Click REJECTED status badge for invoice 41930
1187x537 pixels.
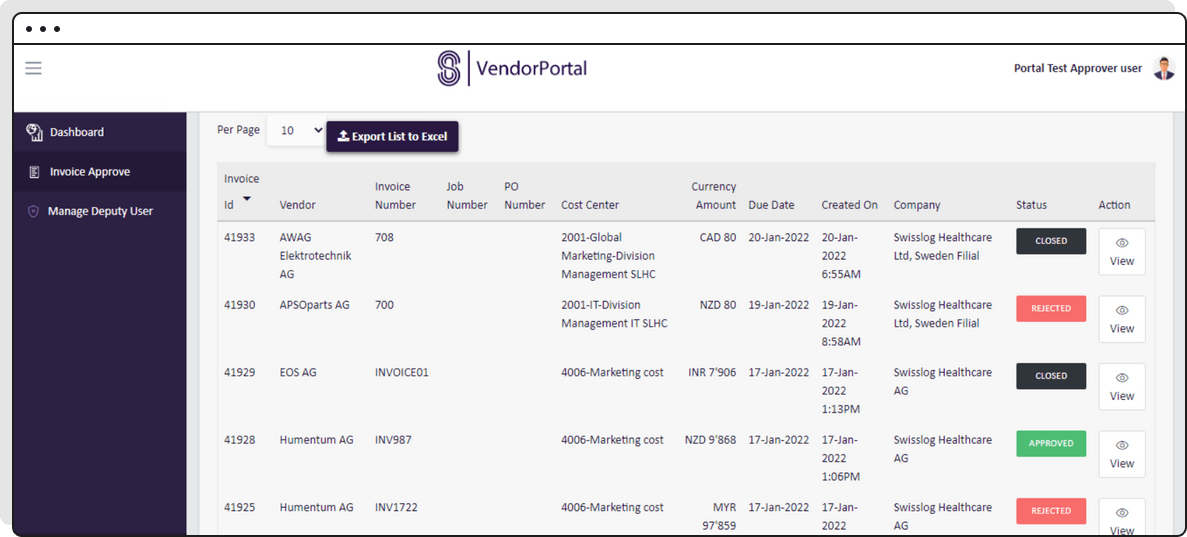tap(1050, 309)
